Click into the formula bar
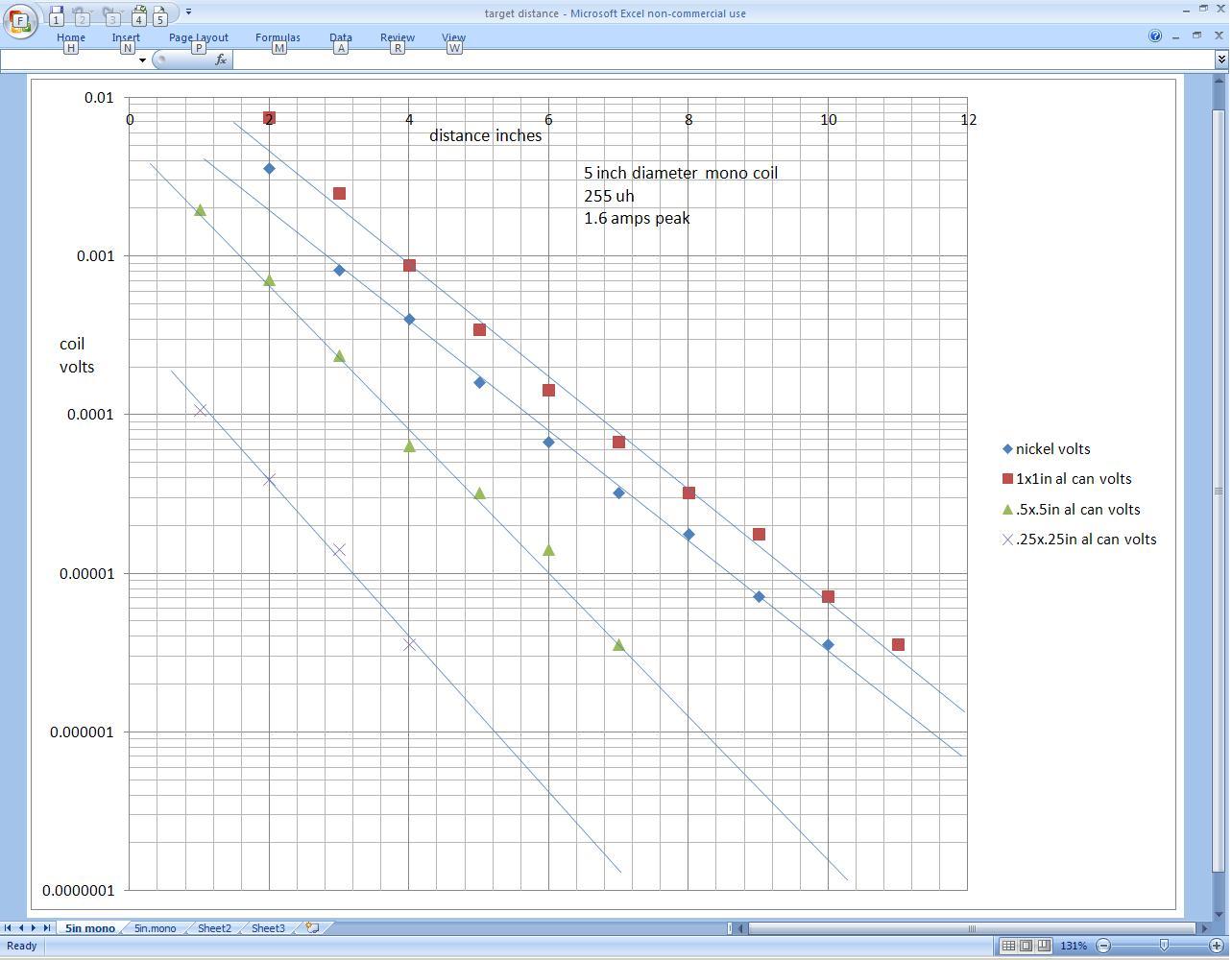 pos(723,60)
